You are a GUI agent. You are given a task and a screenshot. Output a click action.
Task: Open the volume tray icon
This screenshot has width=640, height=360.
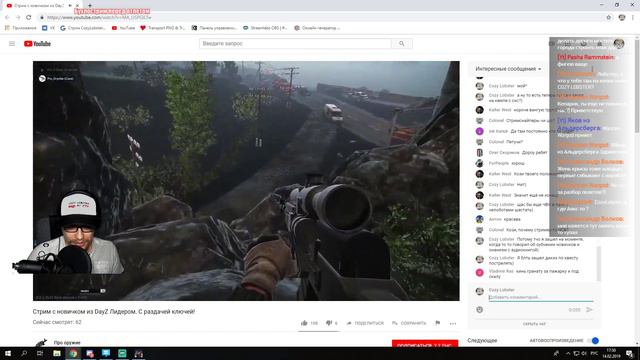pos(584,353)
